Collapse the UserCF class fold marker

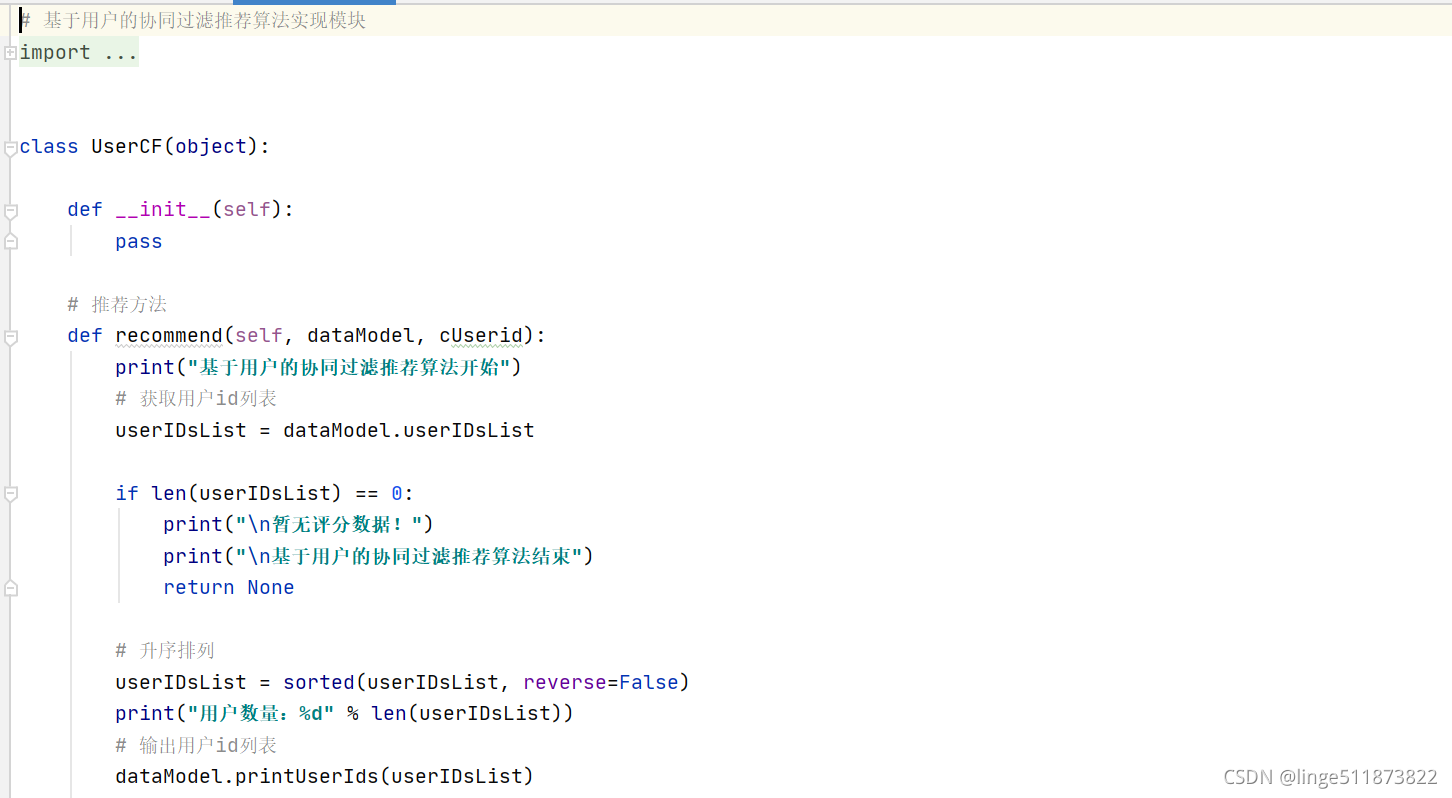[10, 148]
